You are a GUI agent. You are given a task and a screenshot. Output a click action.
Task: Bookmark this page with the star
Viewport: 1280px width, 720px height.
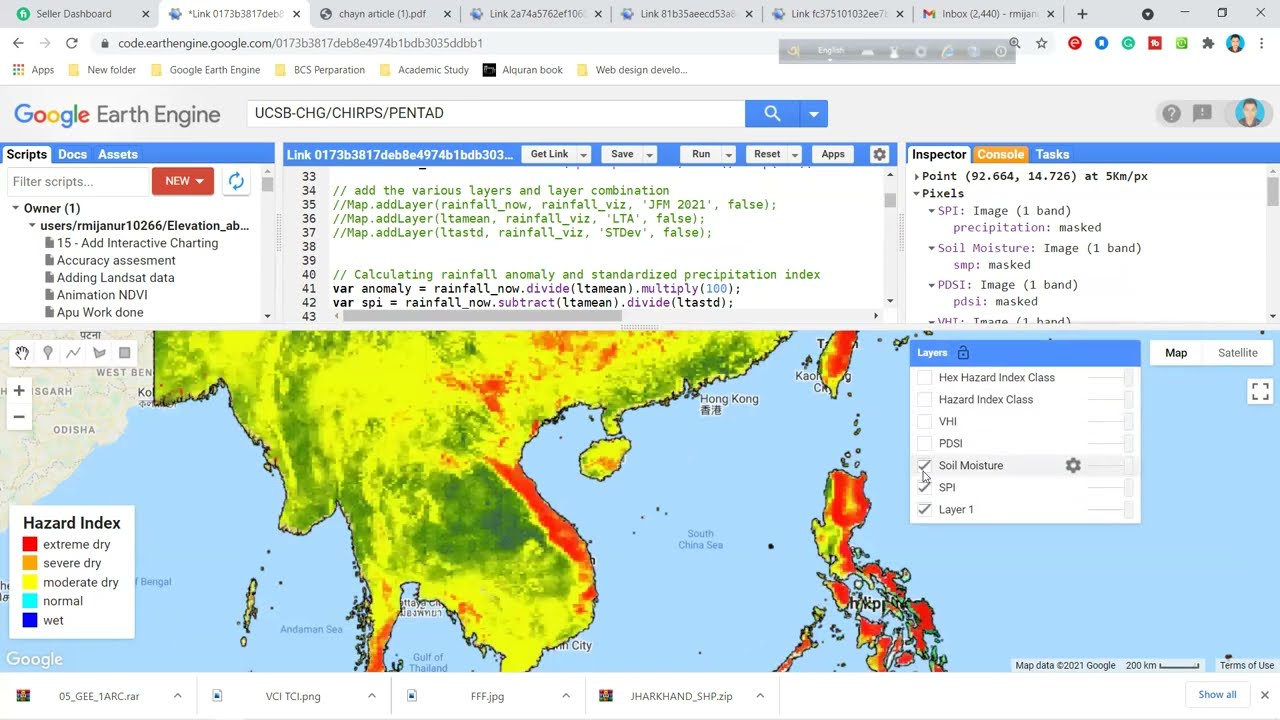1042,44
